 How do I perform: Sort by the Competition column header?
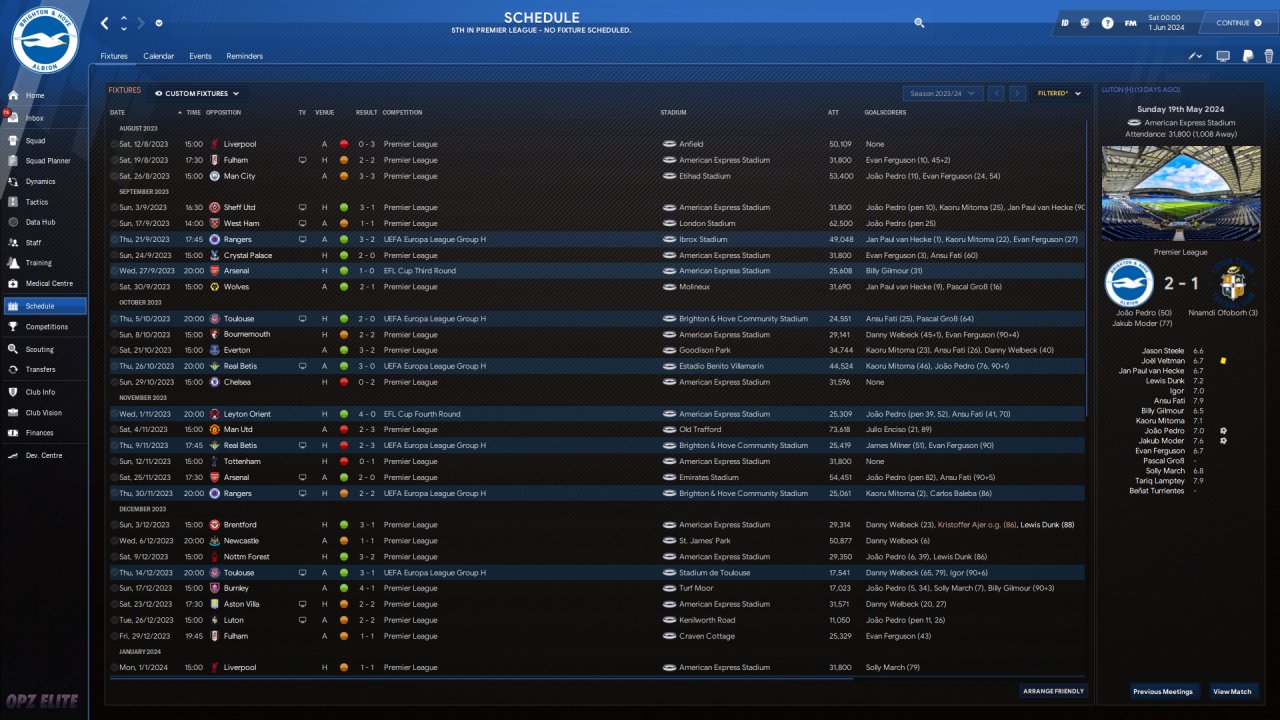[x=402, y=112]
